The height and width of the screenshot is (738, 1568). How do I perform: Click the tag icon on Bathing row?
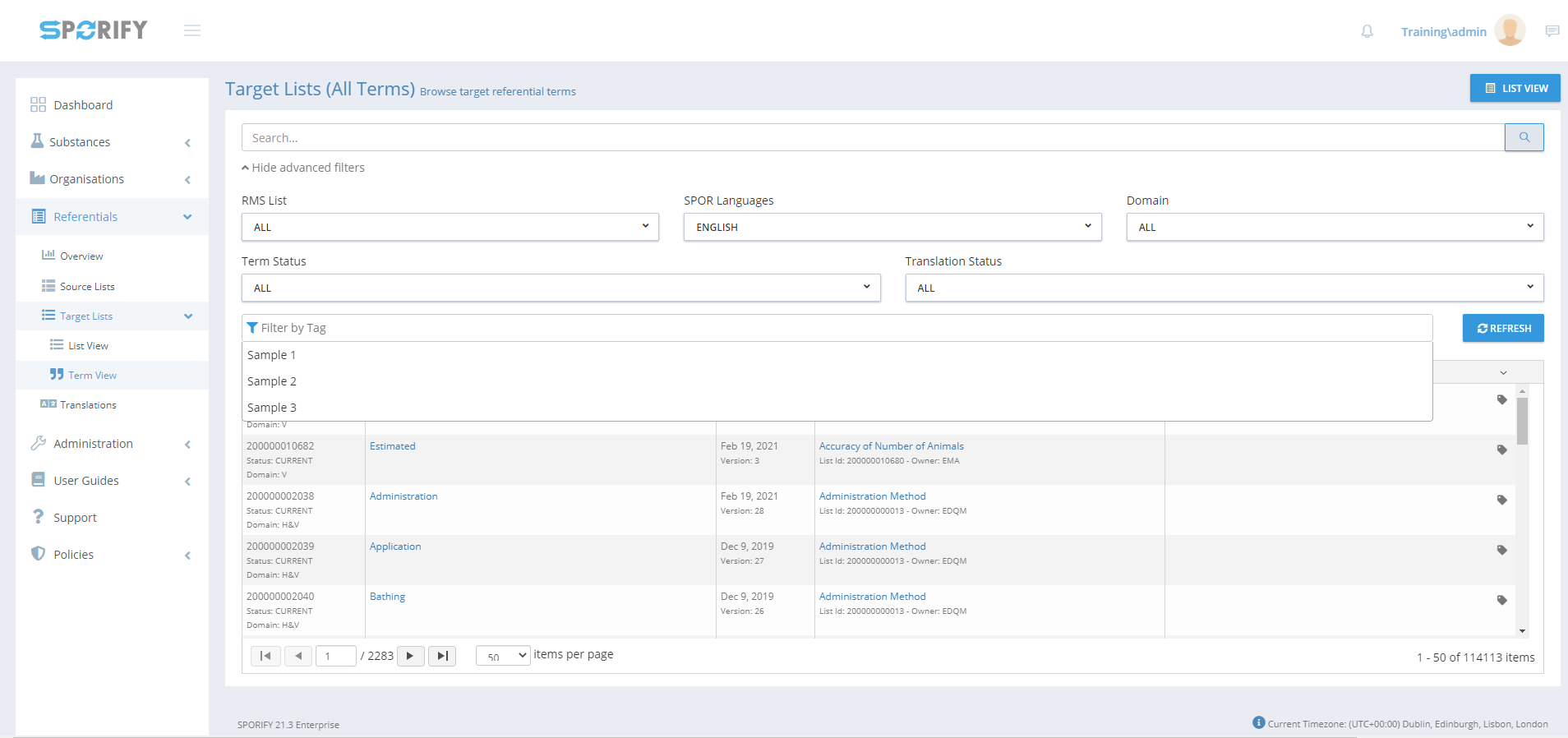[1501, 600]
